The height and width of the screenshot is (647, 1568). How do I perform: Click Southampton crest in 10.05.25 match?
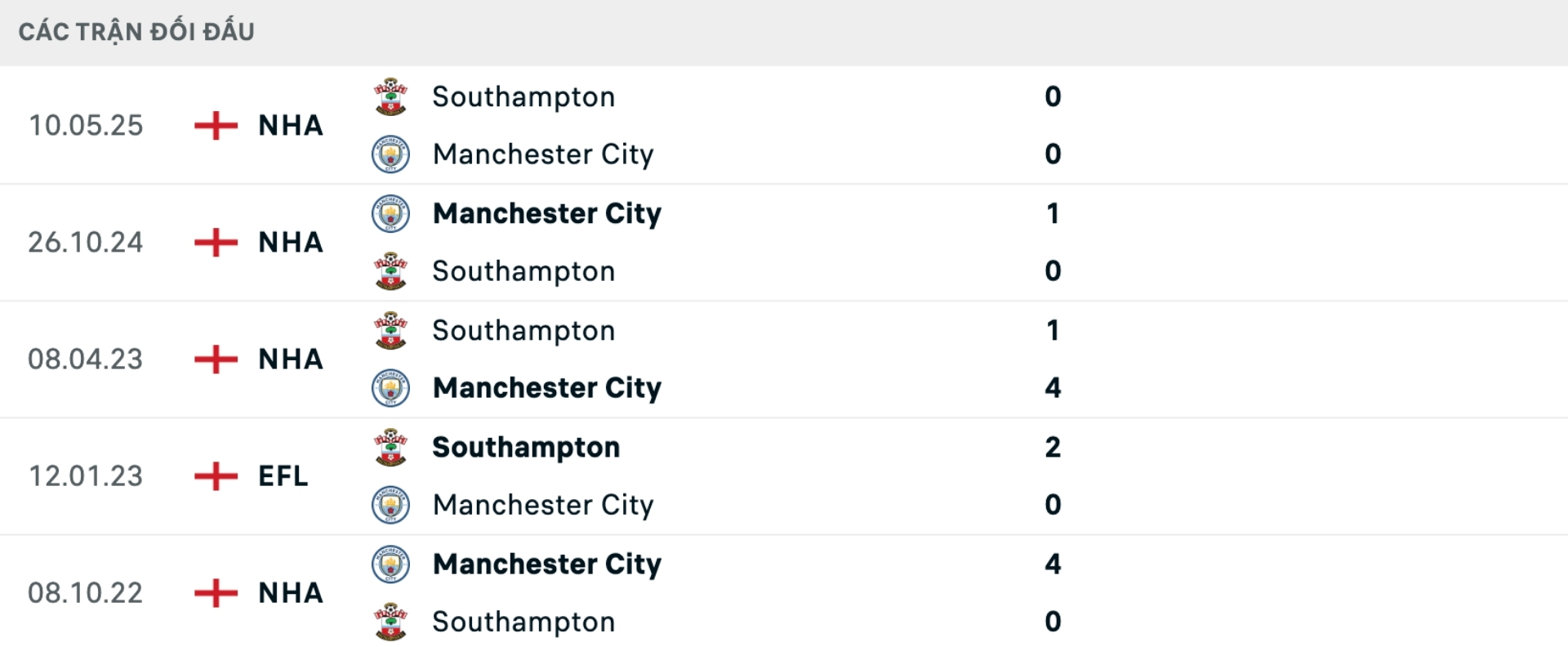390,96
